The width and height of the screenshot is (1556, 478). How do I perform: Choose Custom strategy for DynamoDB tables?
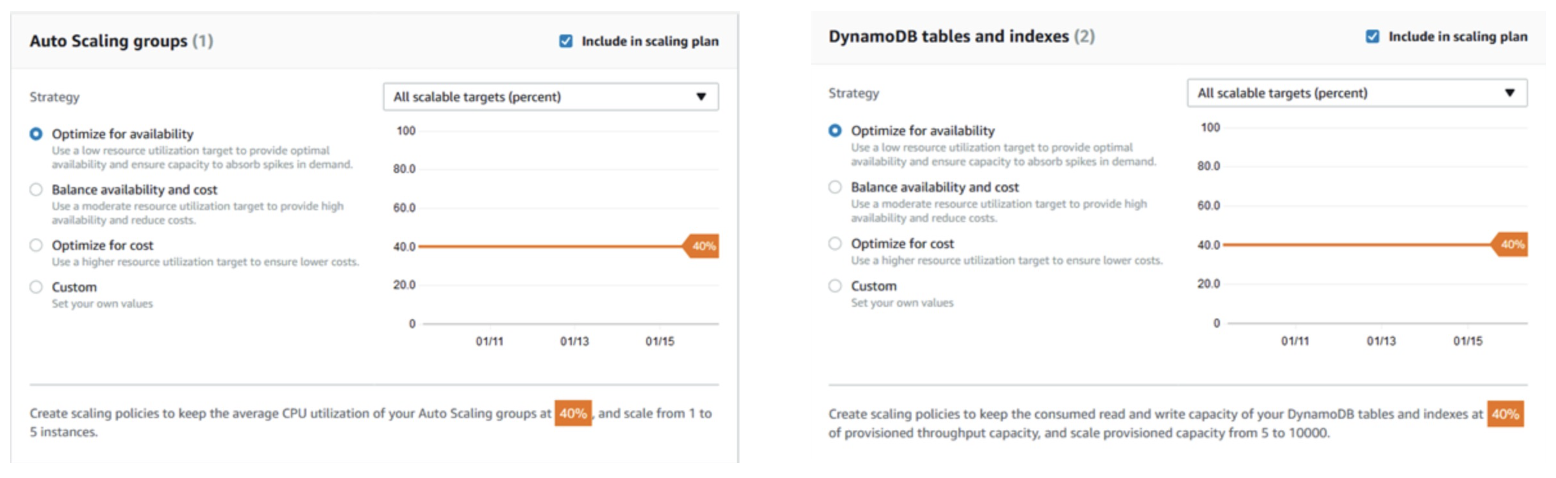coord(836,286)
